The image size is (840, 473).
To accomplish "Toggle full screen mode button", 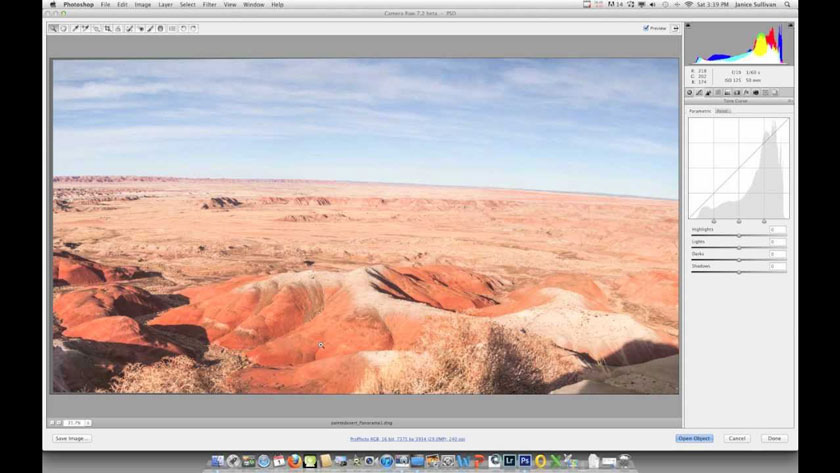I will click(675, 28).
